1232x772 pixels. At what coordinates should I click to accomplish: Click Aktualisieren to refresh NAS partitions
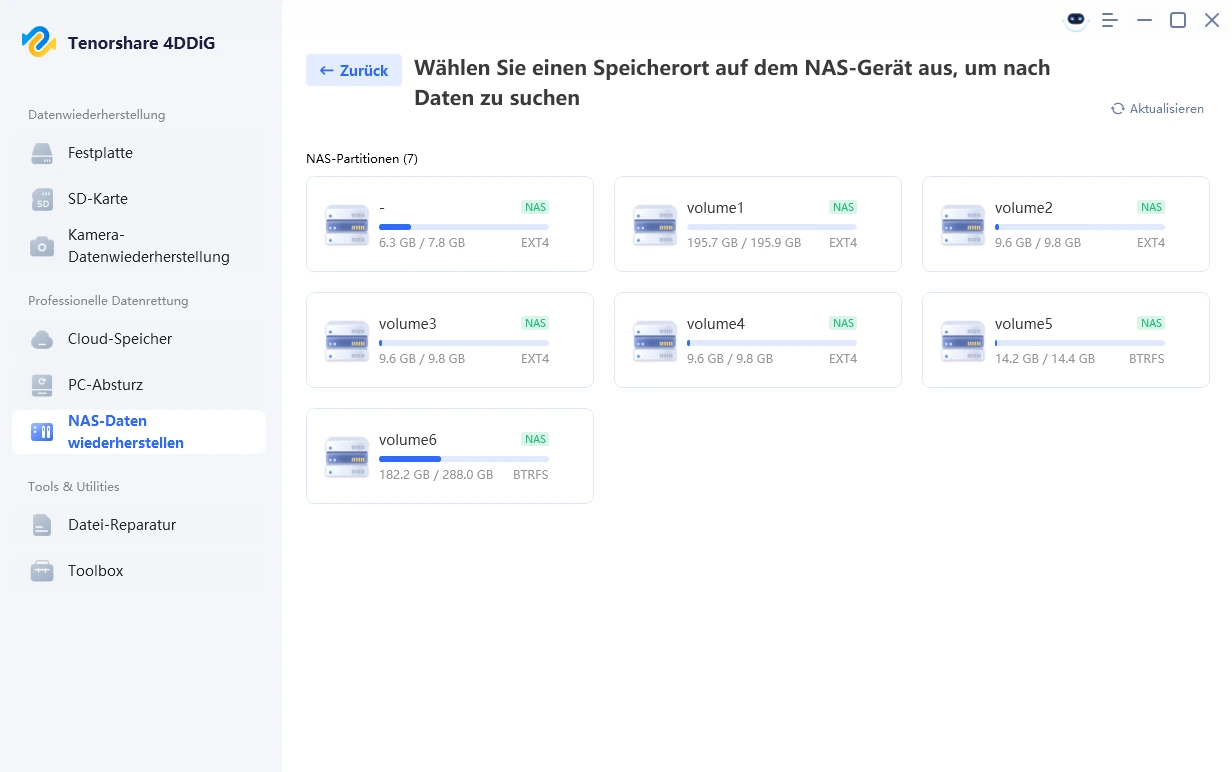(1166, 108)
